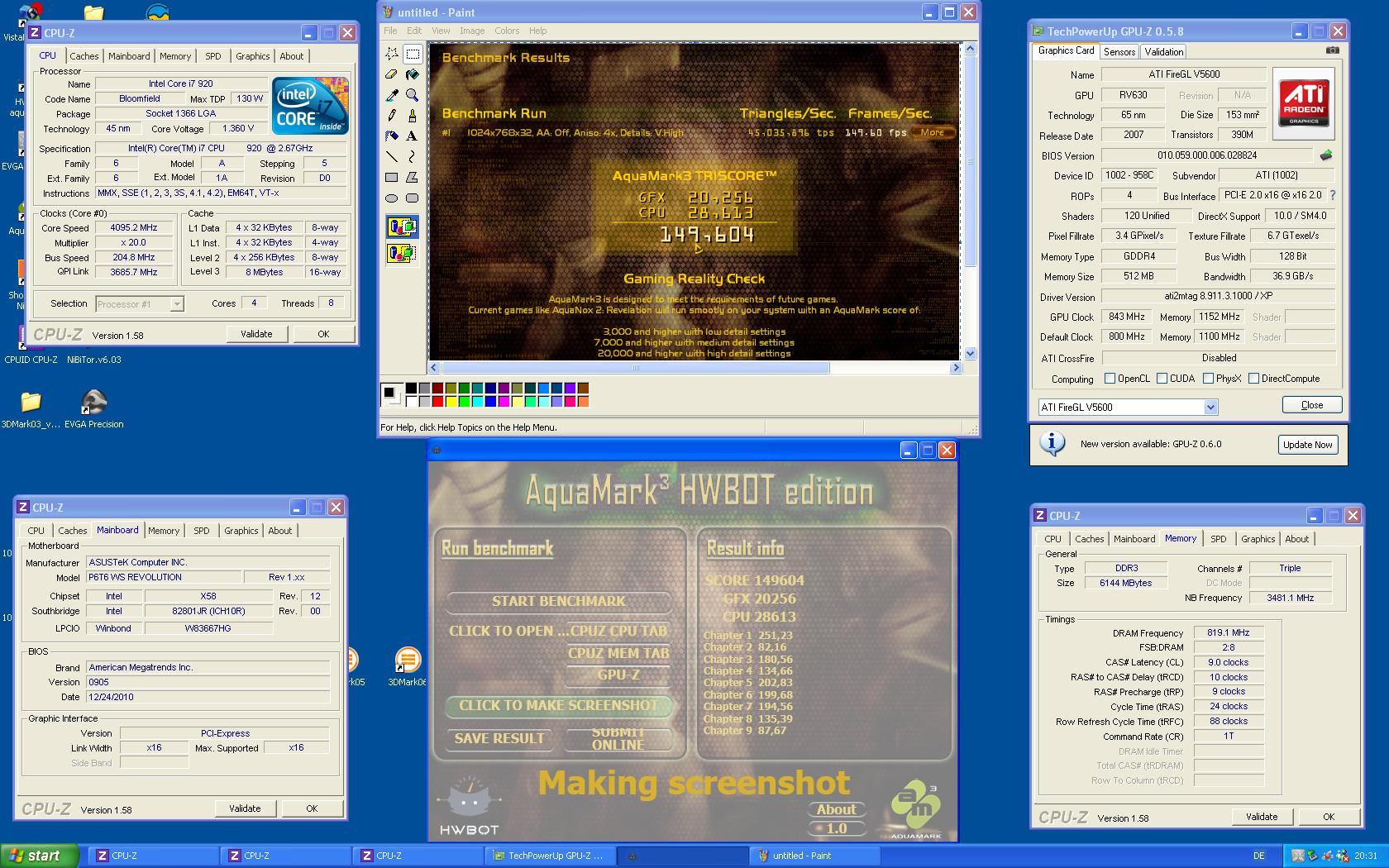
Task: Click Validate in the top-left CPU-Z window
Action: click(x=256, y=334)
